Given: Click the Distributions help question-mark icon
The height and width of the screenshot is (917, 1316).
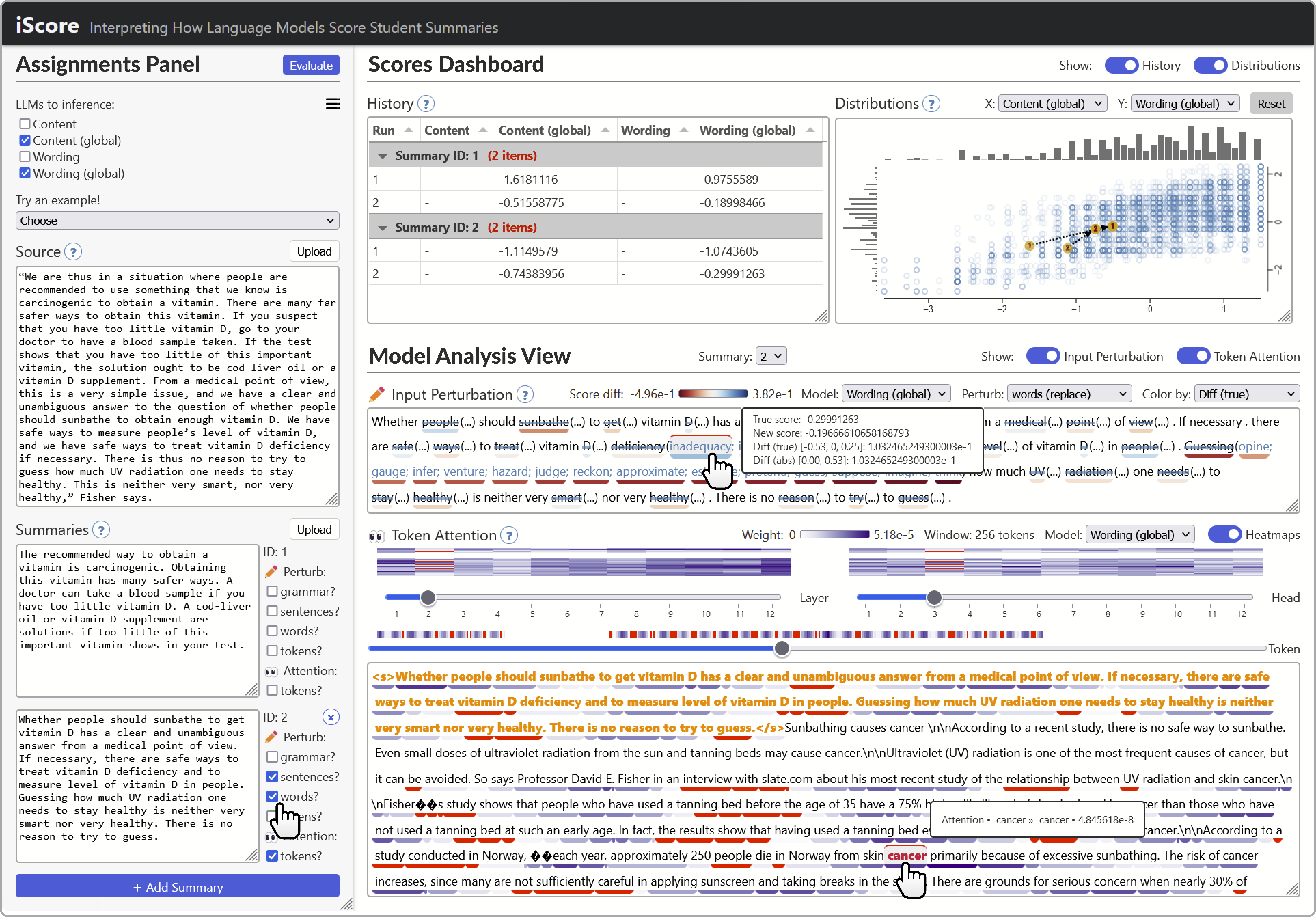Looking at the screenshot, I should point(931,104).
